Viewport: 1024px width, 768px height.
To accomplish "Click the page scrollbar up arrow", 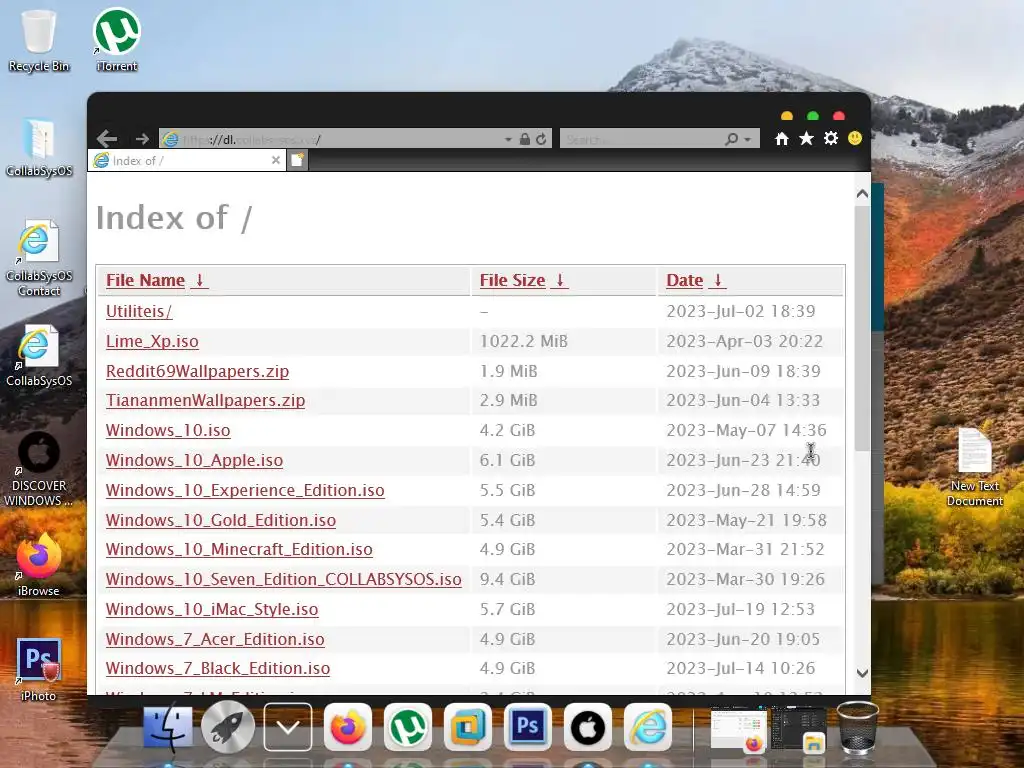I will [x=862, y=193].
